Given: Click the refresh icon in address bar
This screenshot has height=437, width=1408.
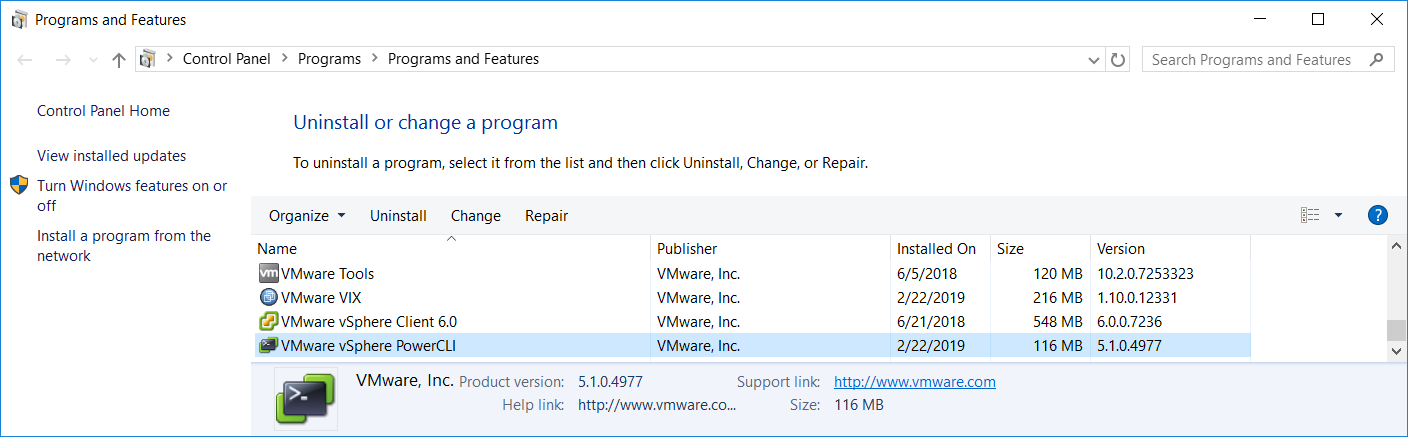Looking at the screenshot, I should (x=1118, y=60).
